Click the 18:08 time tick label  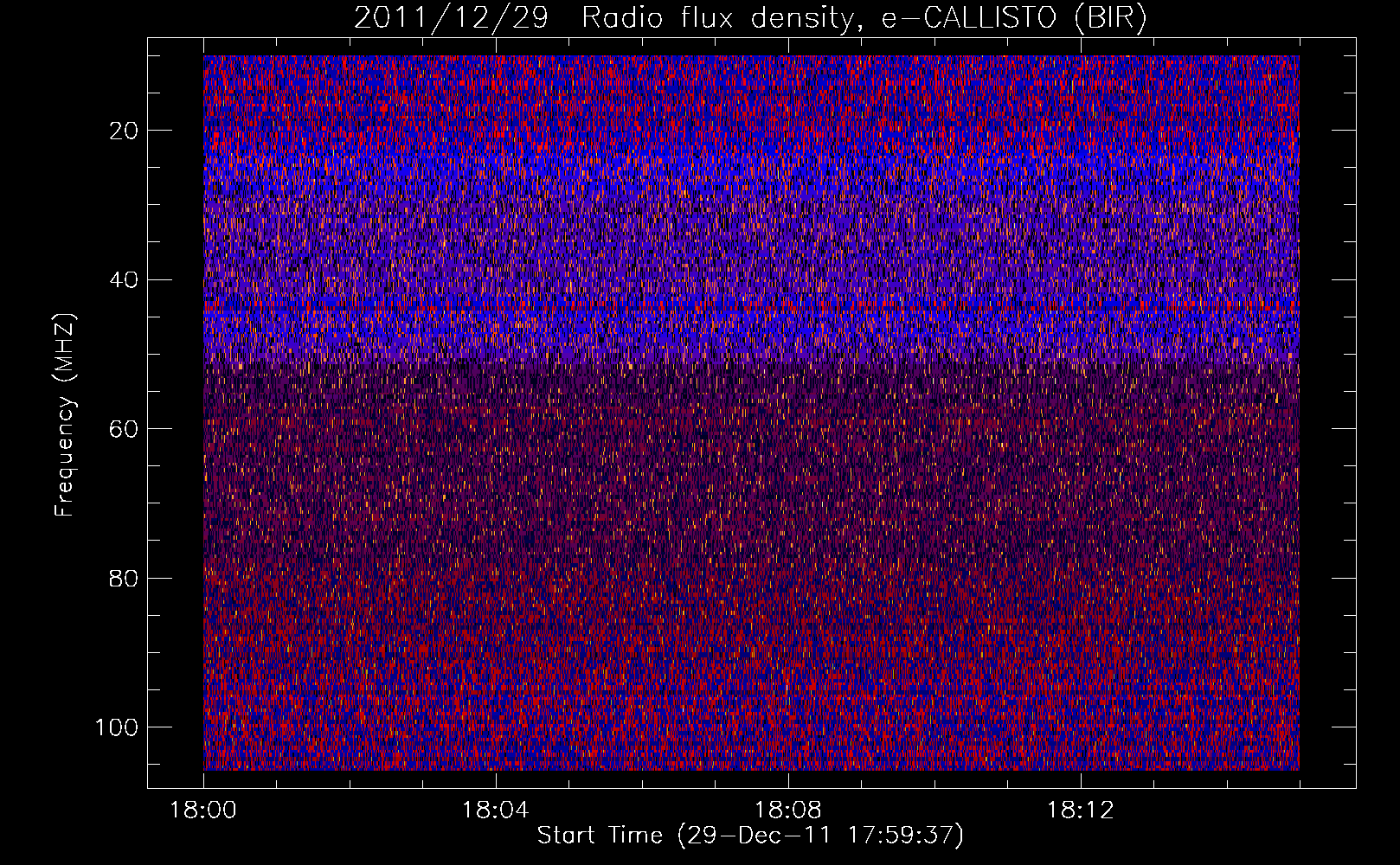788,811
